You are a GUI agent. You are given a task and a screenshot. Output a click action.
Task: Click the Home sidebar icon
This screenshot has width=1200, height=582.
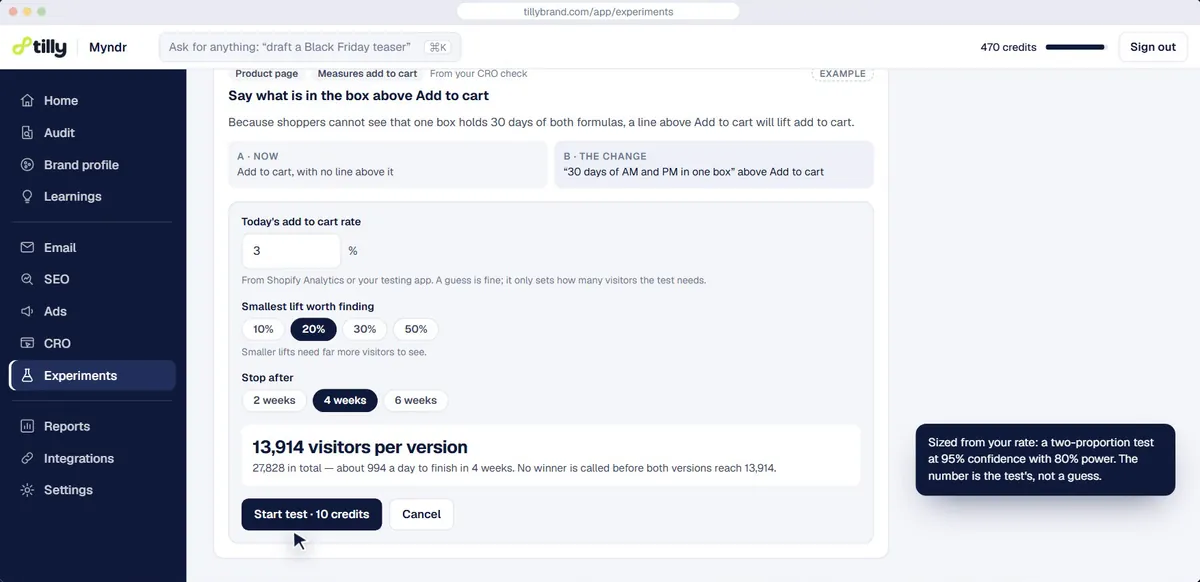coord(27,101)
